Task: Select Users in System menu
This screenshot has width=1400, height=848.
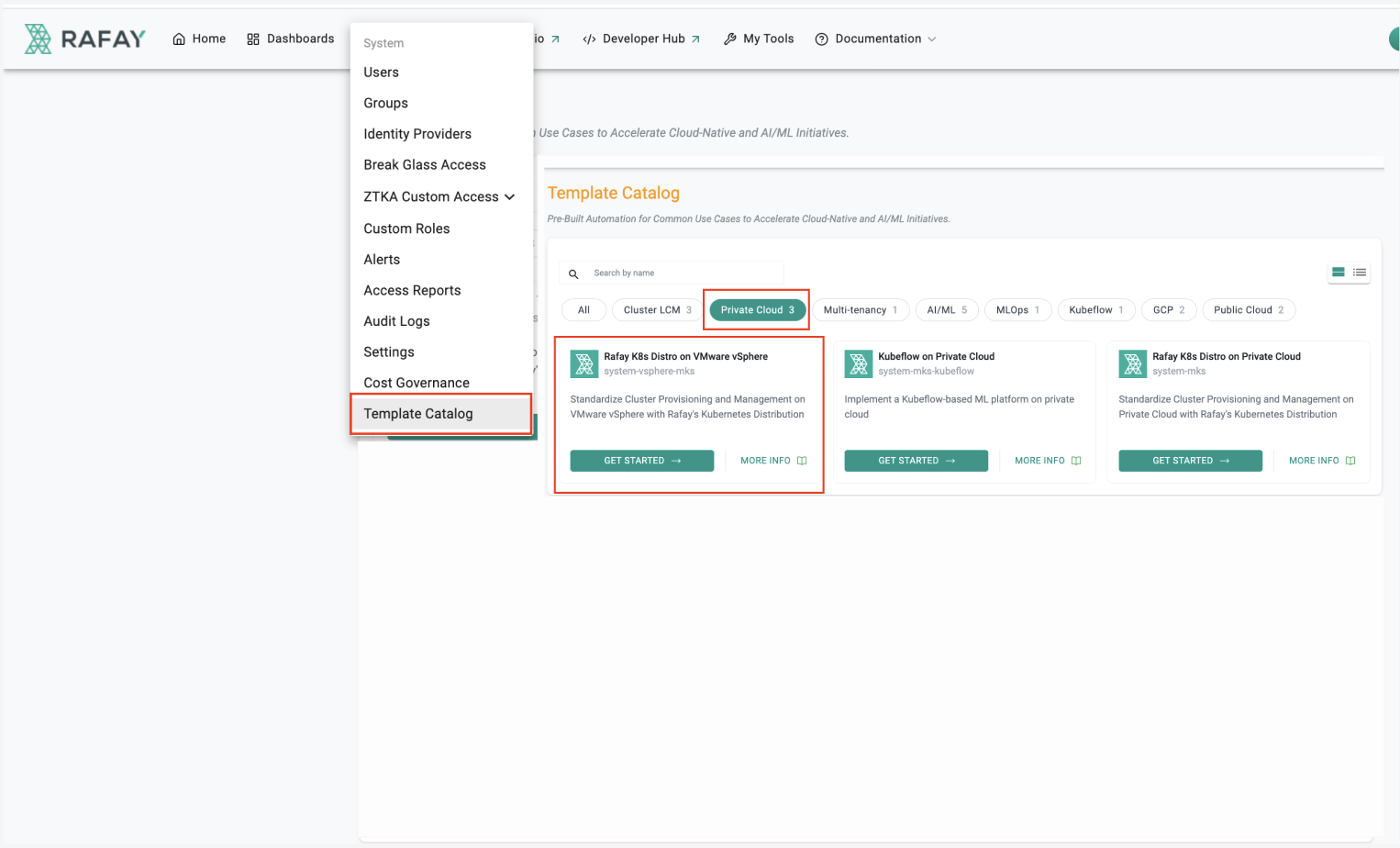Action: [x=441, y=73]
